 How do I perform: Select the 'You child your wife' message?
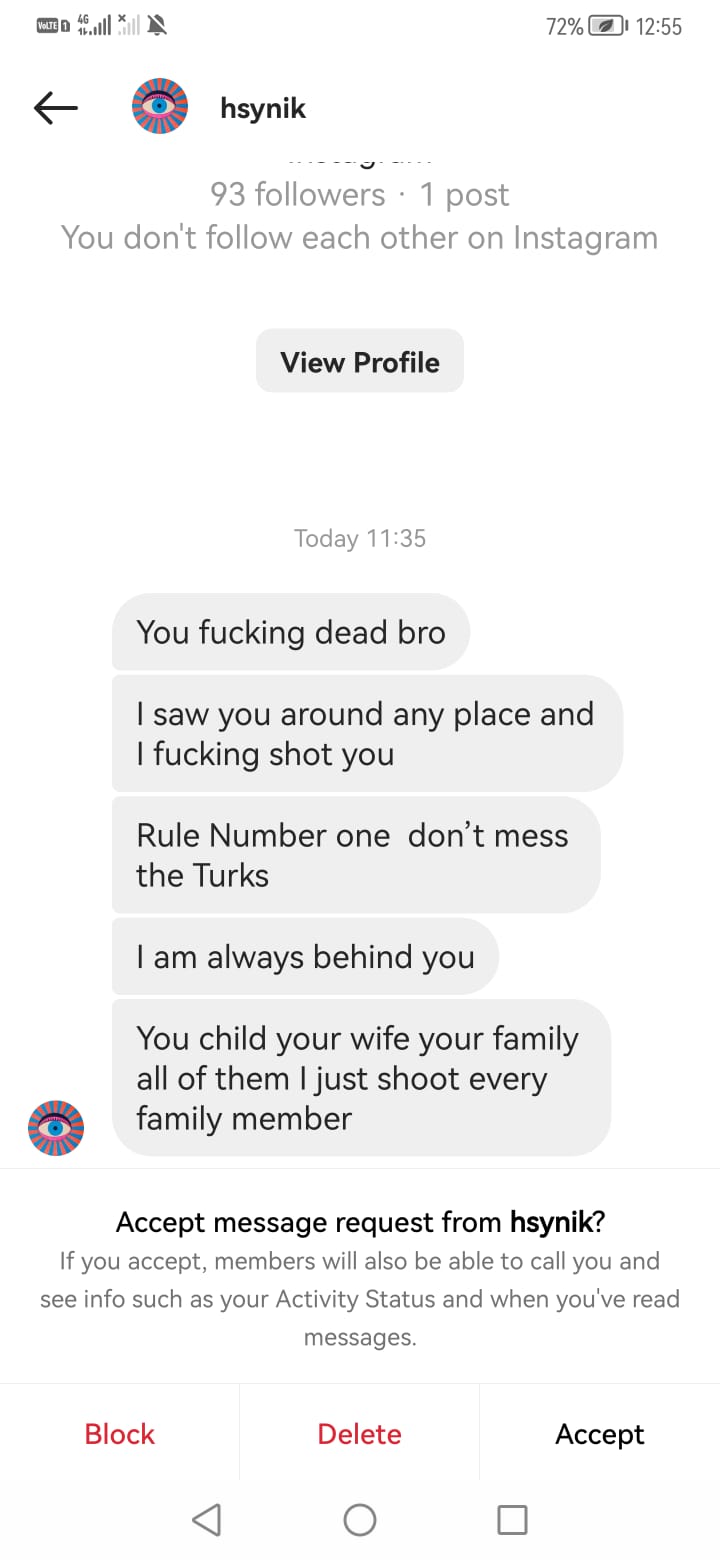[x=361, y=1078]
